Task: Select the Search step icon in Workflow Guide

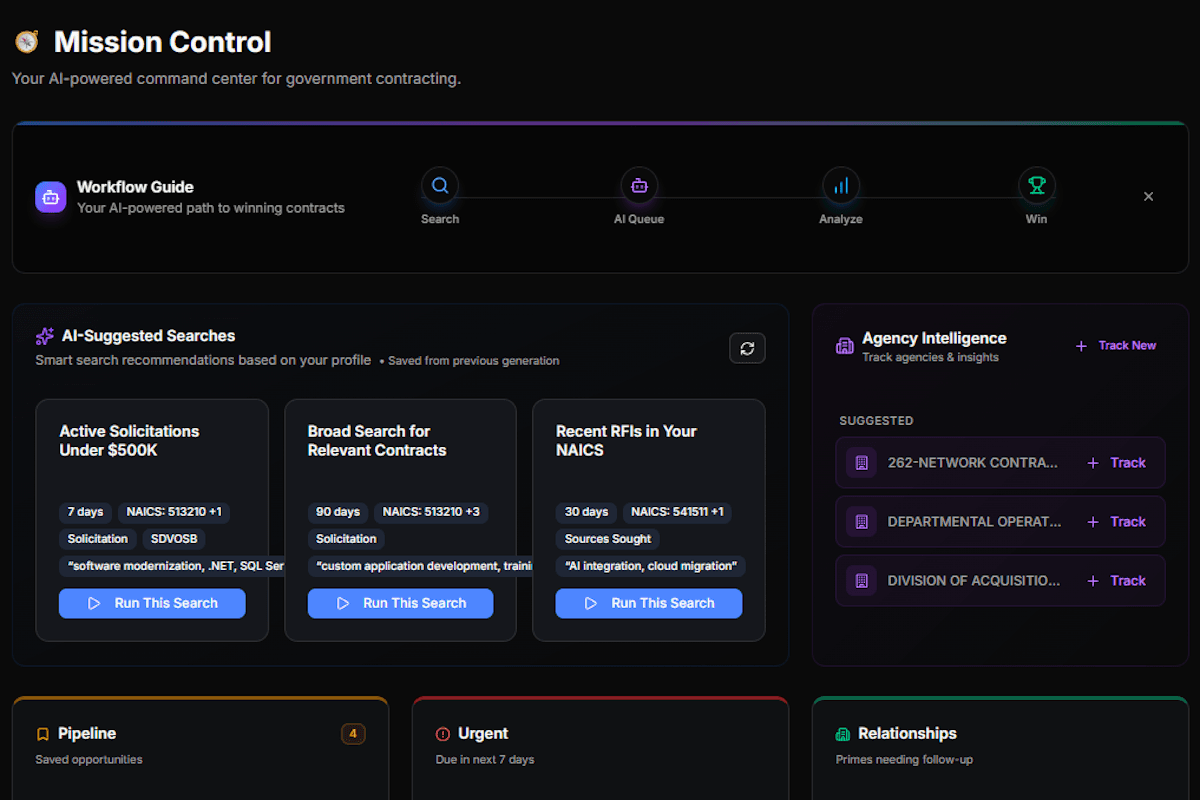Action: [x=440, y=185]
